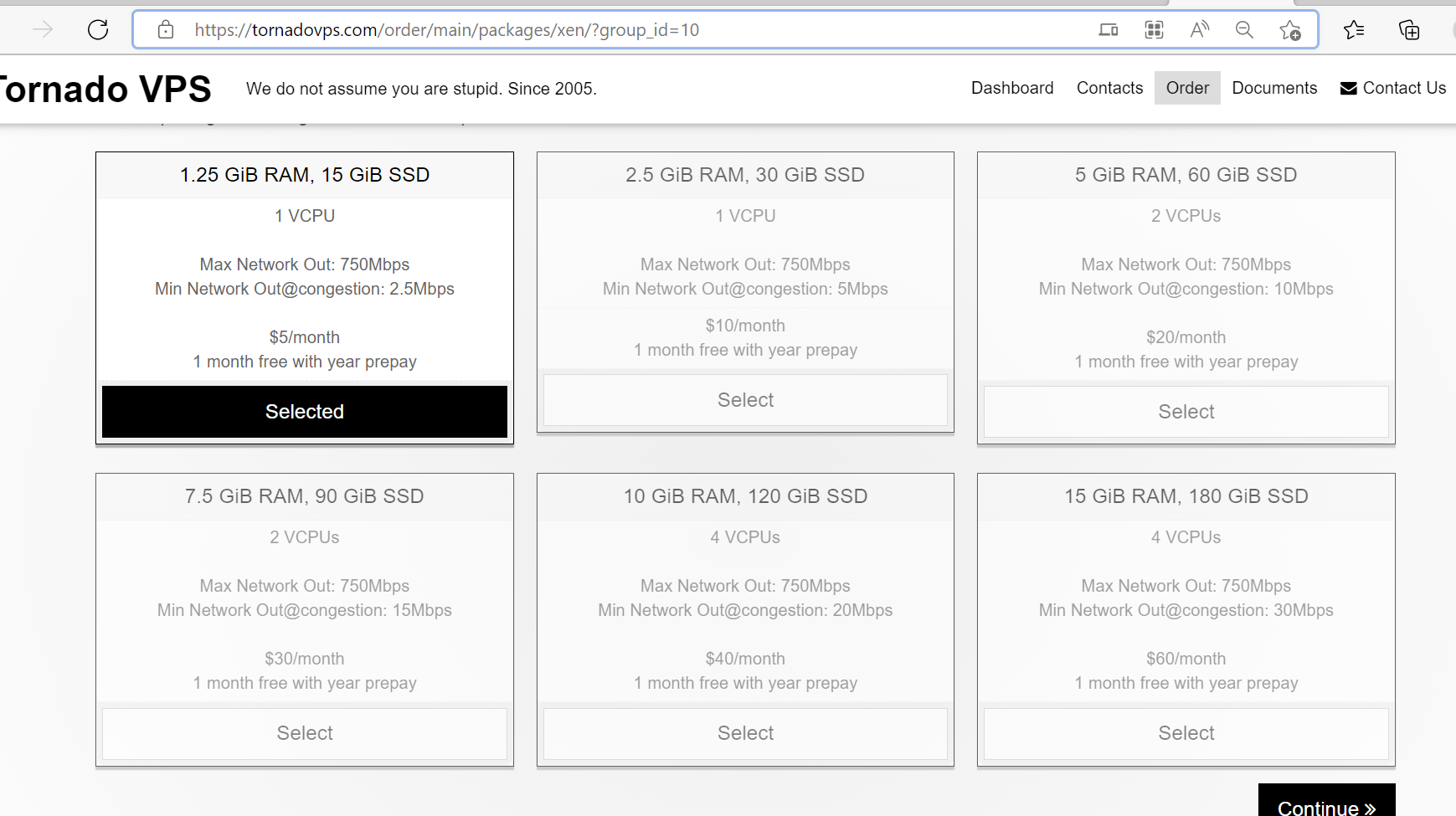Open the Favorites list icon
Viewport: 1456px width, 816px height.
point(1354,30)
